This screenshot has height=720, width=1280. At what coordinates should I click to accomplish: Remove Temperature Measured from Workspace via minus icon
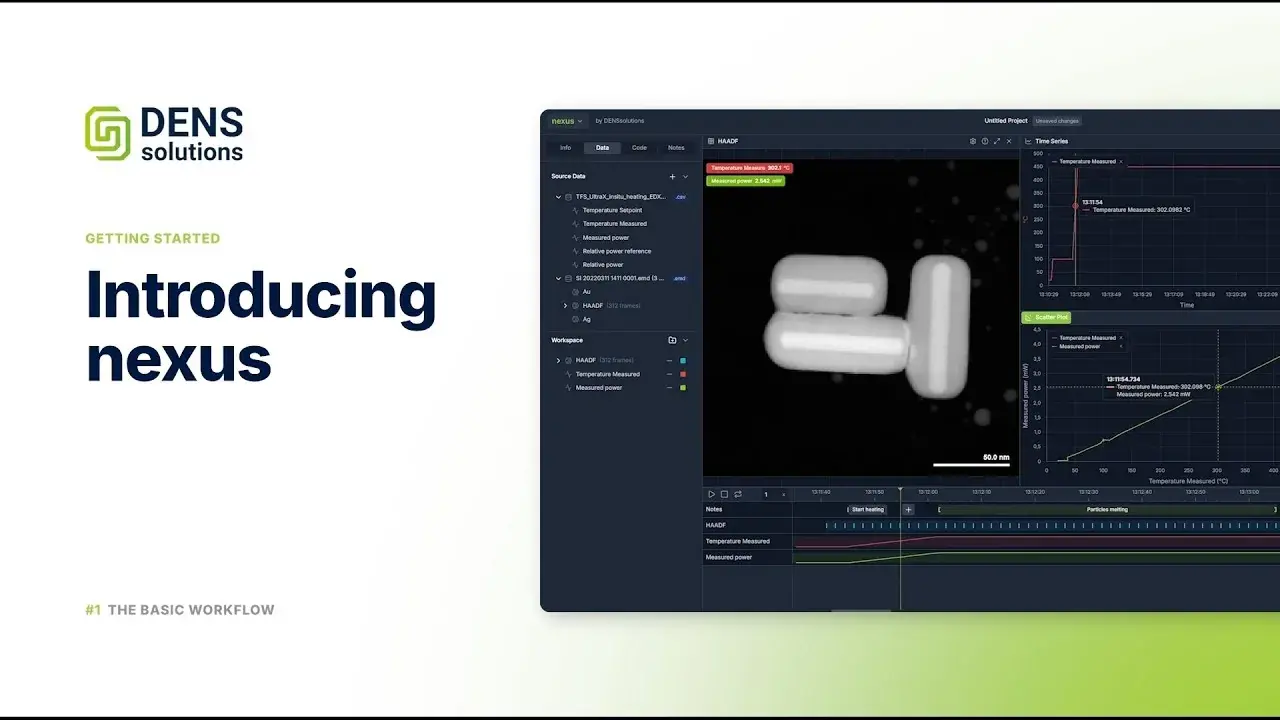(669, 374)
